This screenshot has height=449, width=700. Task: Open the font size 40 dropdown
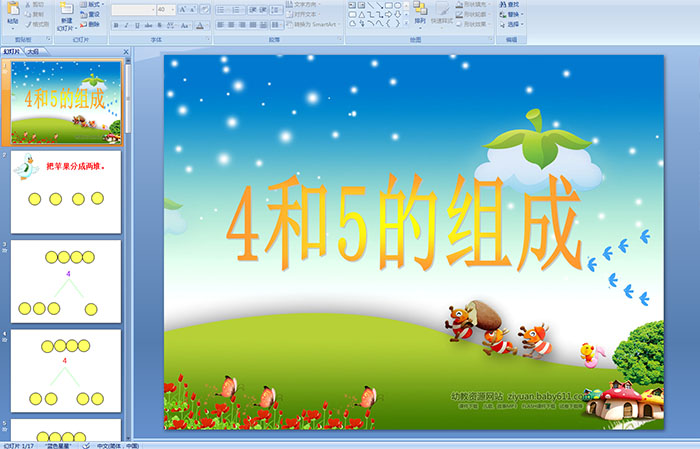point(173,9)
